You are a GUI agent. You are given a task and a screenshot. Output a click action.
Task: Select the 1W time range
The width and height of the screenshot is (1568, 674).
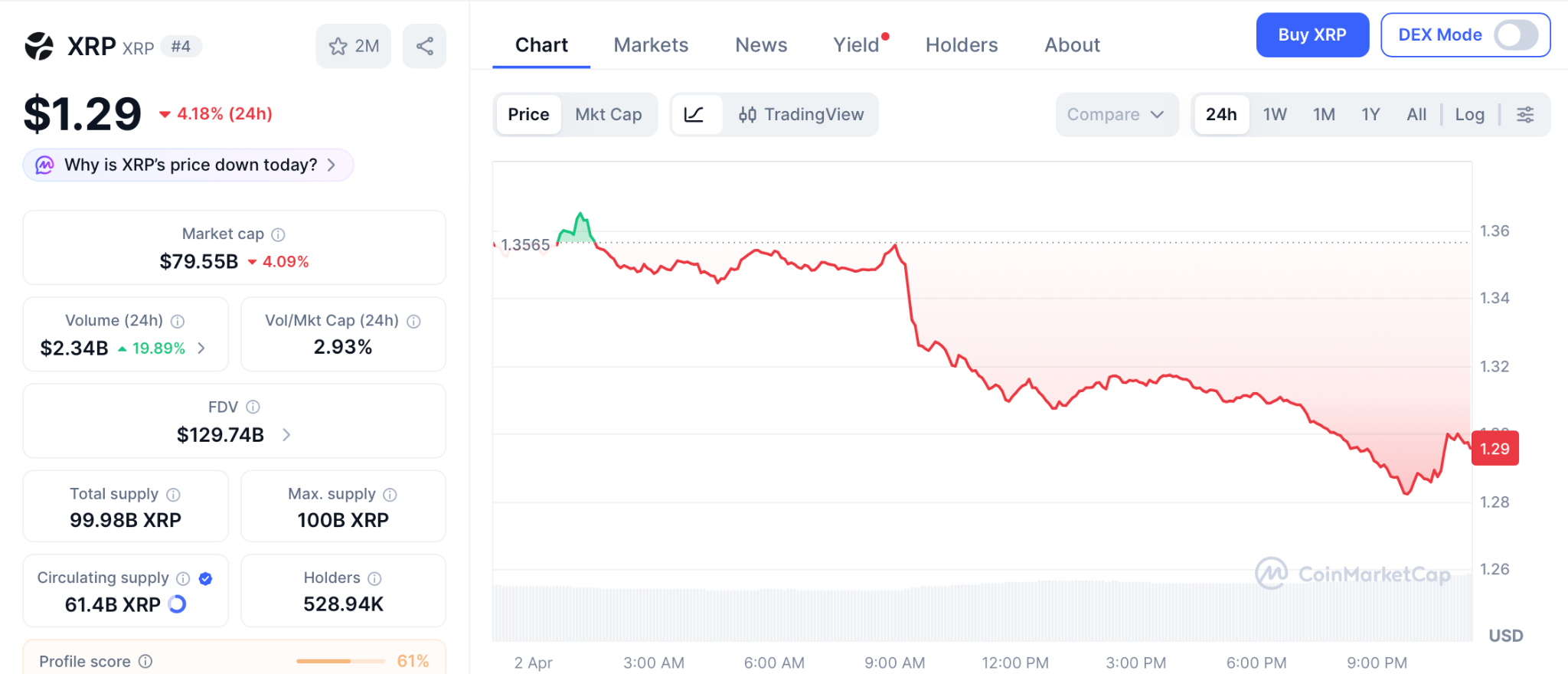1275,115
